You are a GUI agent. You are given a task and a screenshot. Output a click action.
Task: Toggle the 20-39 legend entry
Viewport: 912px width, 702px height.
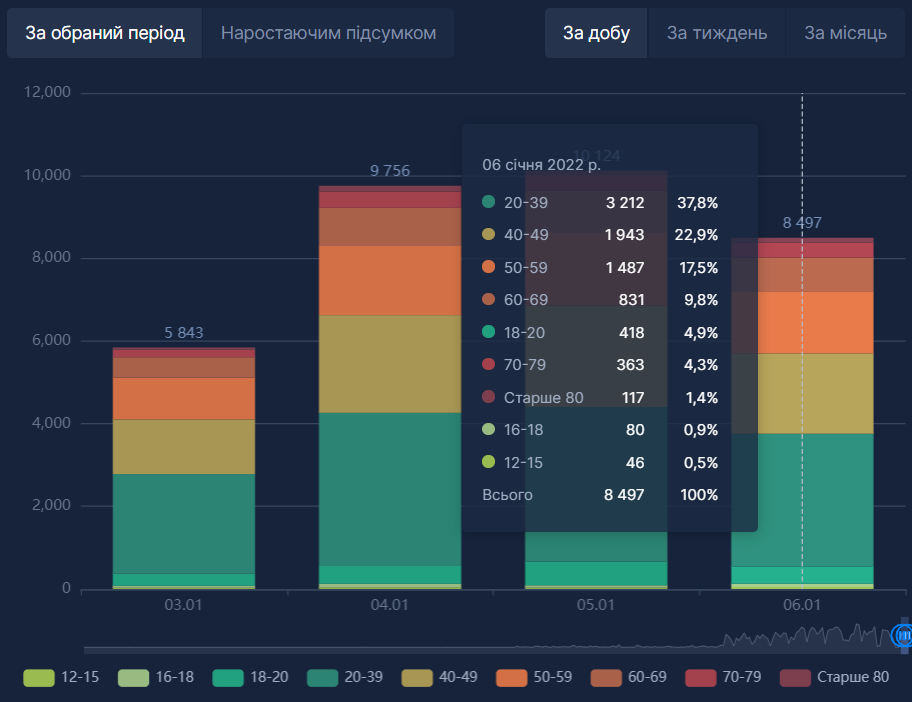point(345,678)
